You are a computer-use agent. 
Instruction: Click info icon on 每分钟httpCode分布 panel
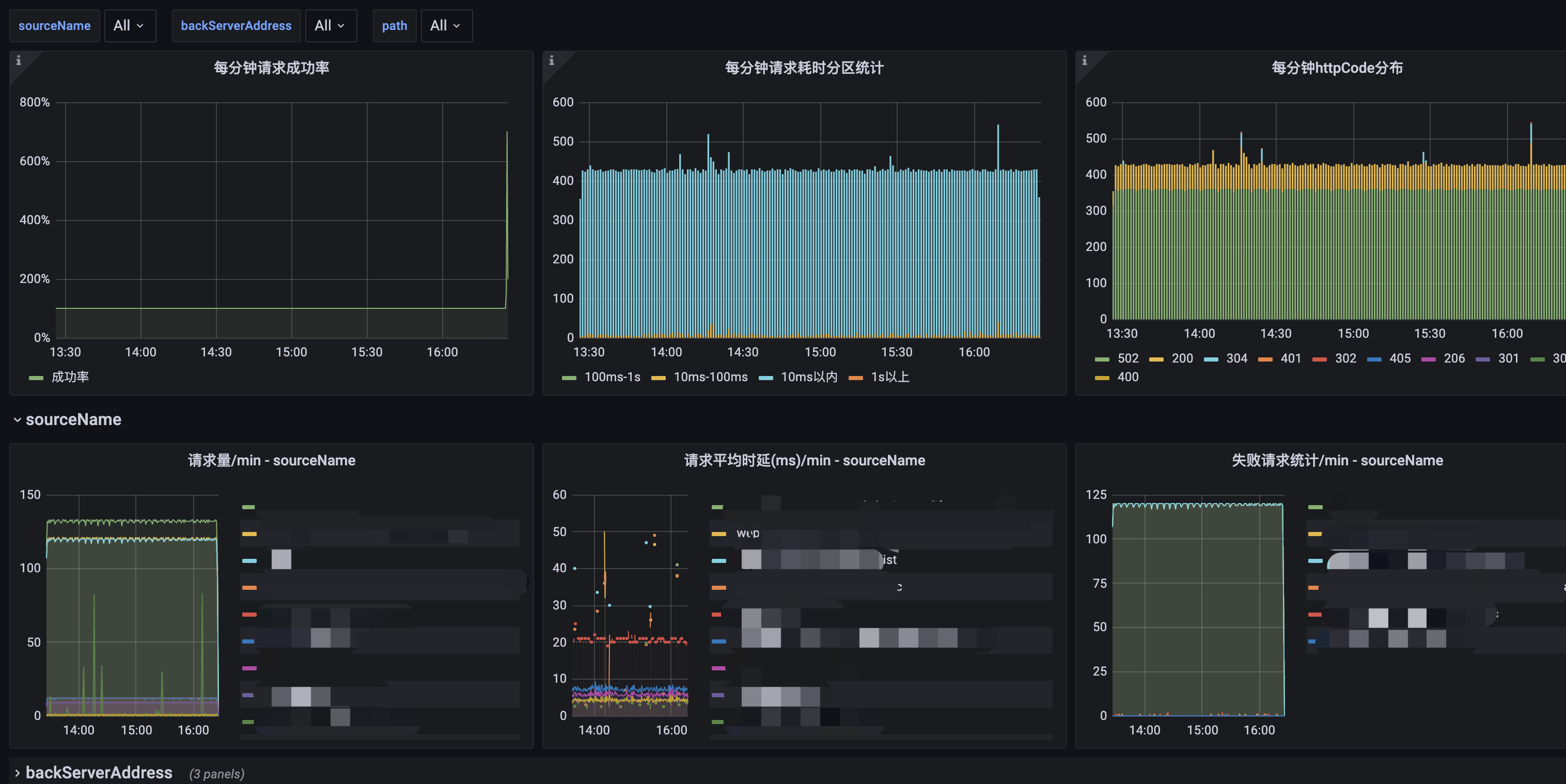point(1084,60)
